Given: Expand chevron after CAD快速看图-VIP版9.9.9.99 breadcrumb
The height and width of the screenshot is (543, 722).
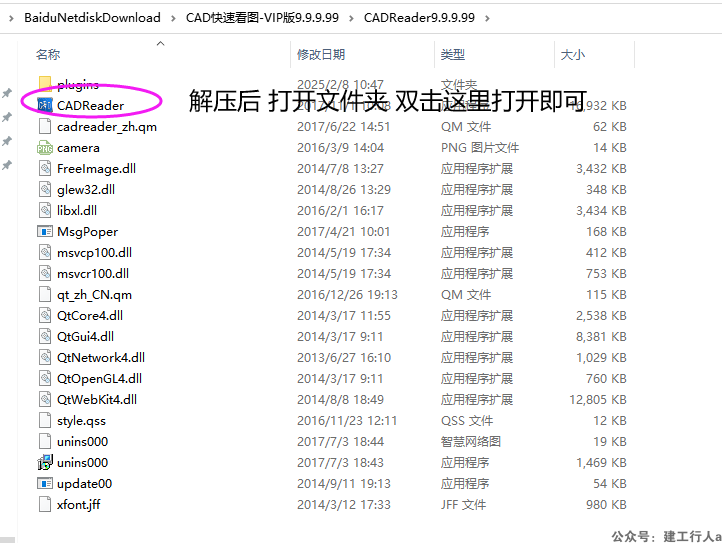Looking at the screenshot, I should (351, 18).
